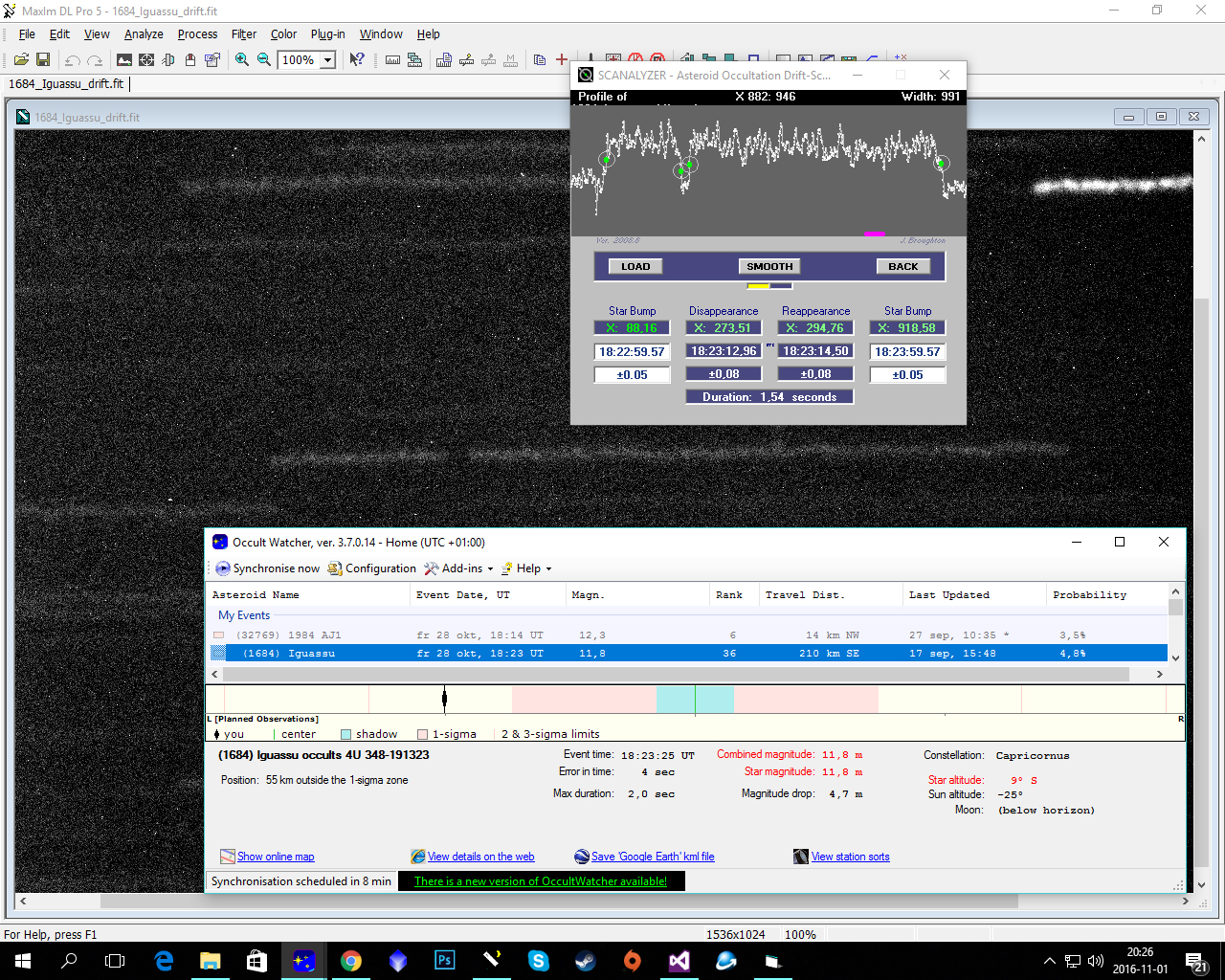
Task: Click the Event Date, UT column header
Action: click(487, 594)
